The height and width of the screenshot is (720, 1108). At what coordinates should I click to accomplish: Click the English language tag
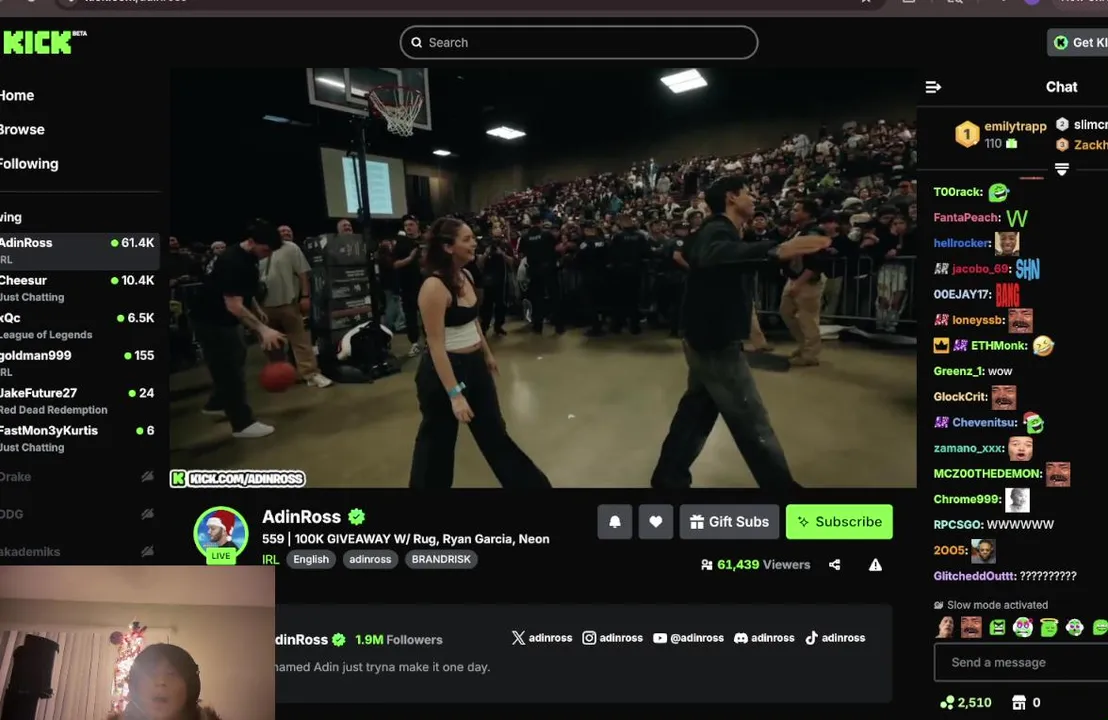click(x=311, y=559)
